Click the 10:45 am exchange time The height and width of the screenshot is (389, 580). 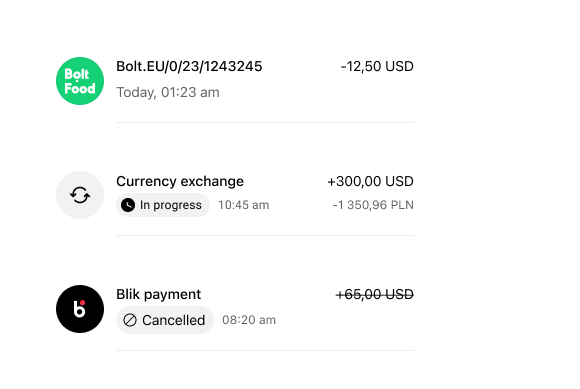click(x=243, y=205)
